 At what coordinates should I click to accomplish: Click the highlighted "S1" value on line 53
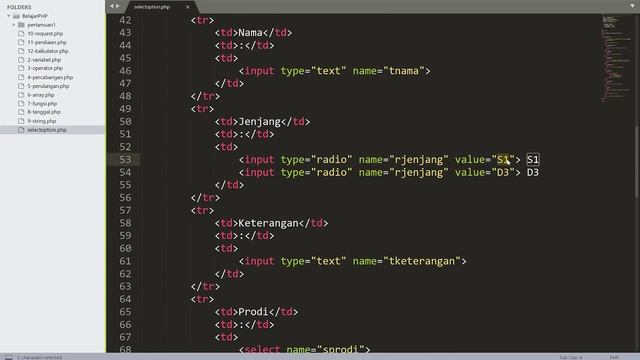coord(502,160)
